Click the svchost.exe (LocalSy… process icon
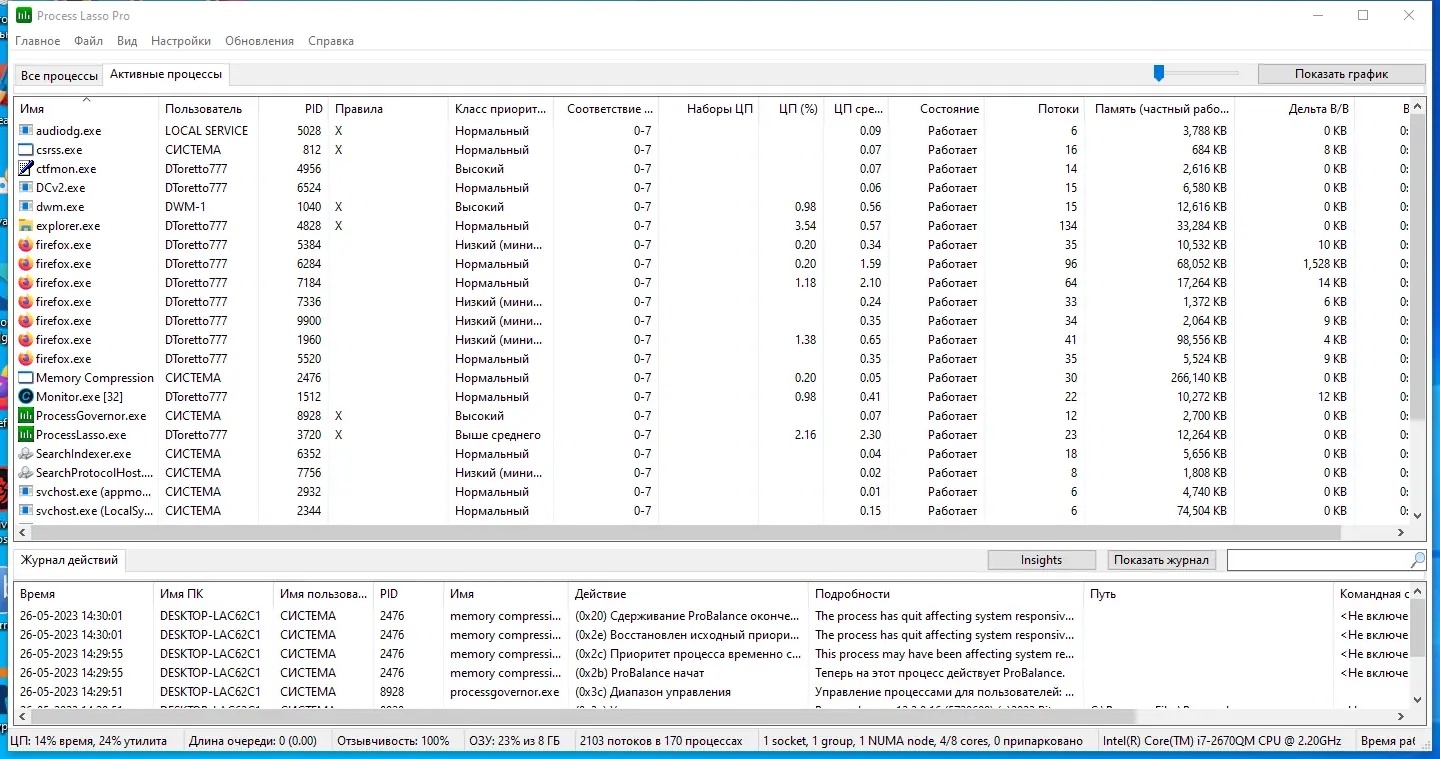Viewport: 1440px width, 759px height. (x=26, y=511)
